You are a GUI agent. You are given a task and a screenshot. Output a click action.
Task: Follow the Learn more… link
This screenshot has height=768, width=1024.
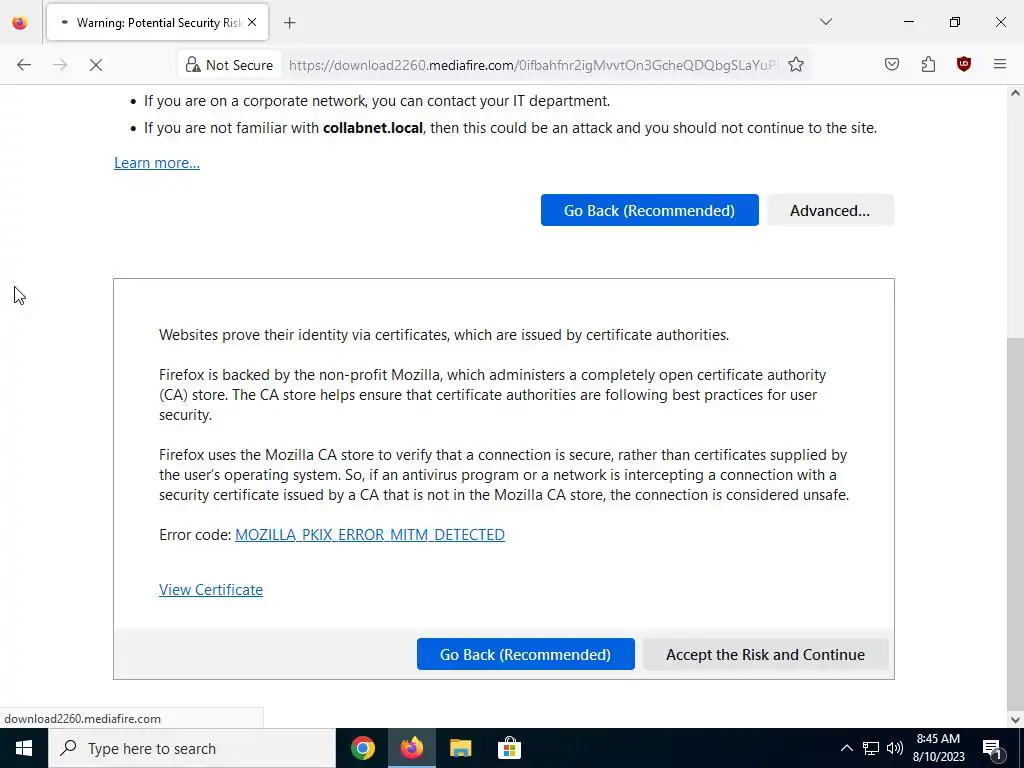pyautogui.click(x=157, y=163)
